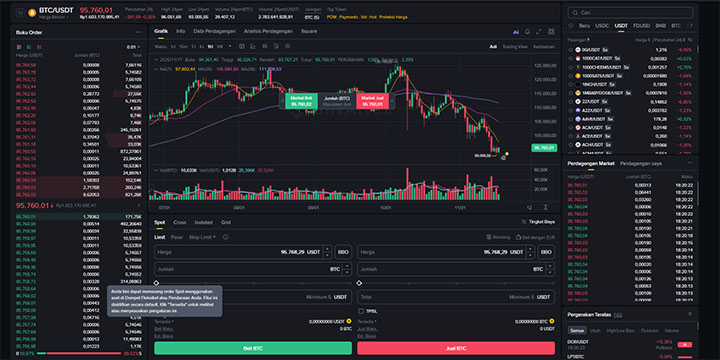The image size is (720, 360).
Task: Click the Beli dengan EUR link
Action: click(x=535, y=237)
